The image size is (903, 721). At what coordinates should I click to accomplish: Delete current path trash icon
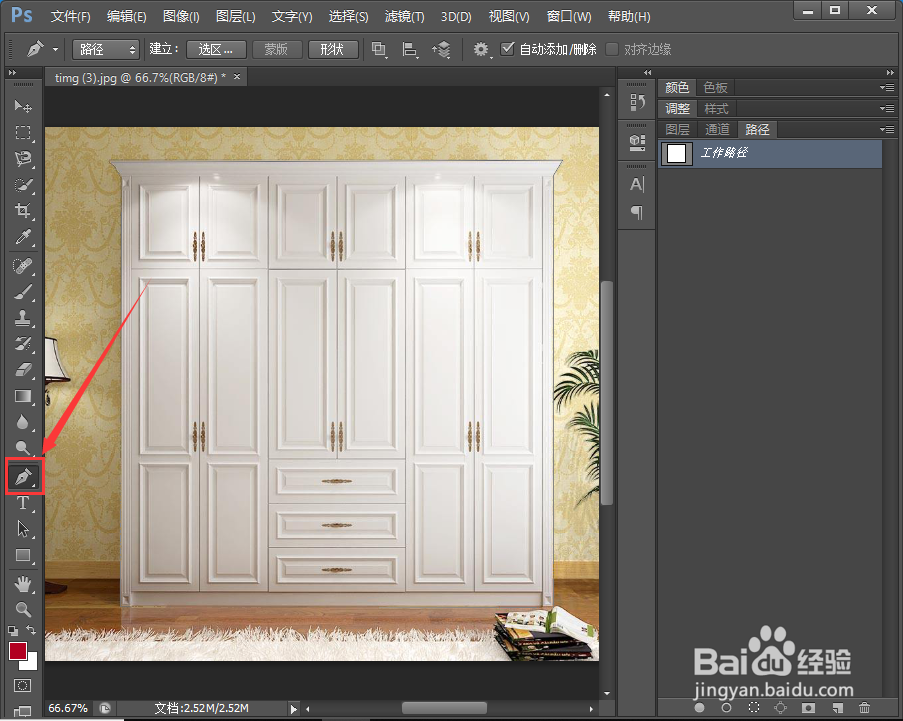click(864, 707)
